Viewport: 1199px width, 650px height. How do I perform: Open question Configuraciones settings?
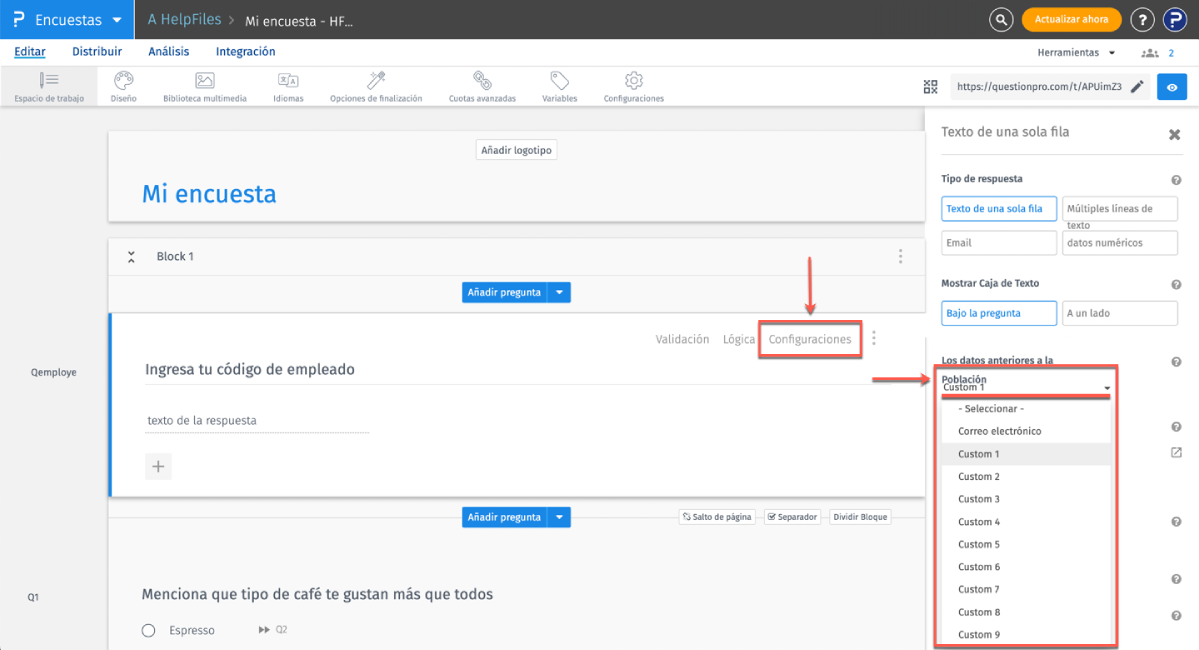tap(810, 339)
